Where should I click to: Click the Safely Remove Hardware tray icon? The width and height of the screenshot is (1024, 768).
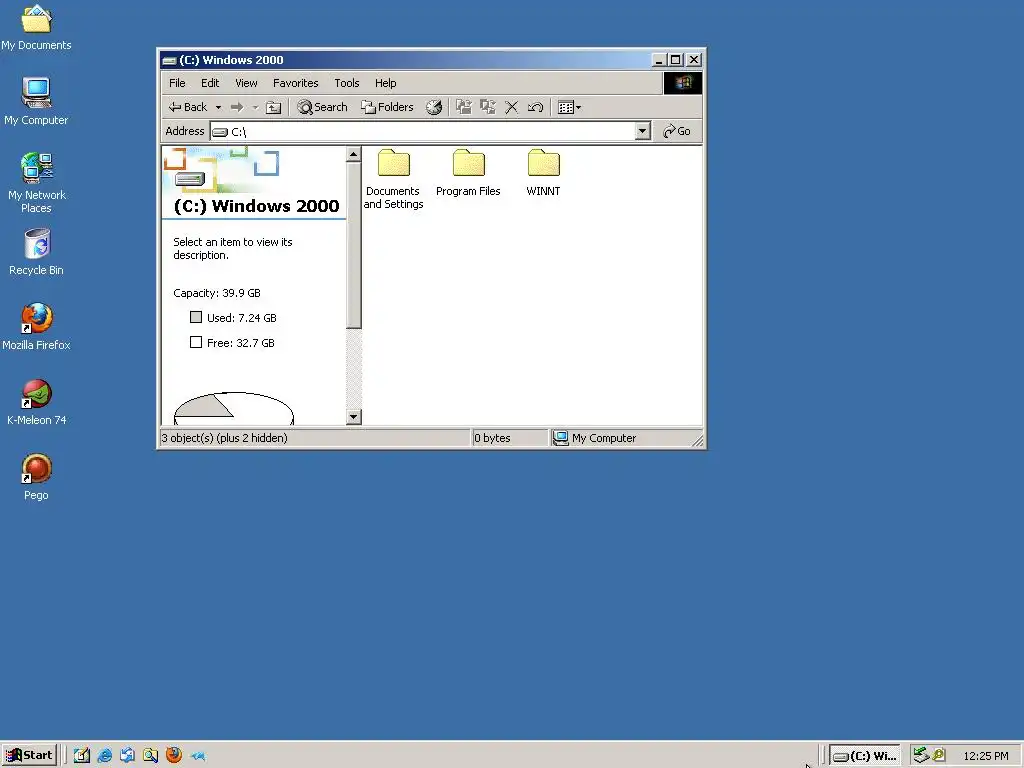tap(921, 755)
